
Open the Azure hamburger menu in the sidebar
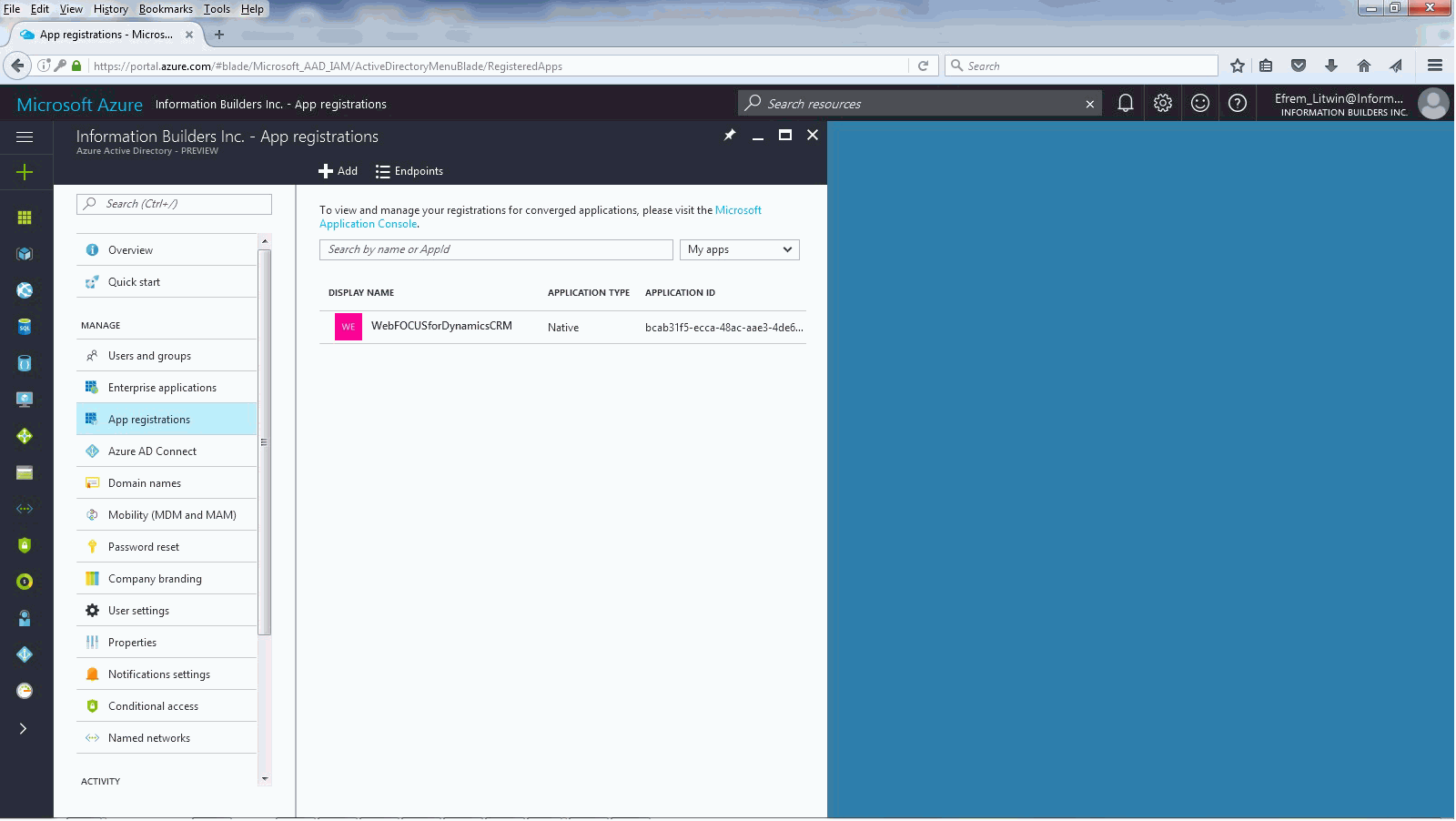point(25,137)
